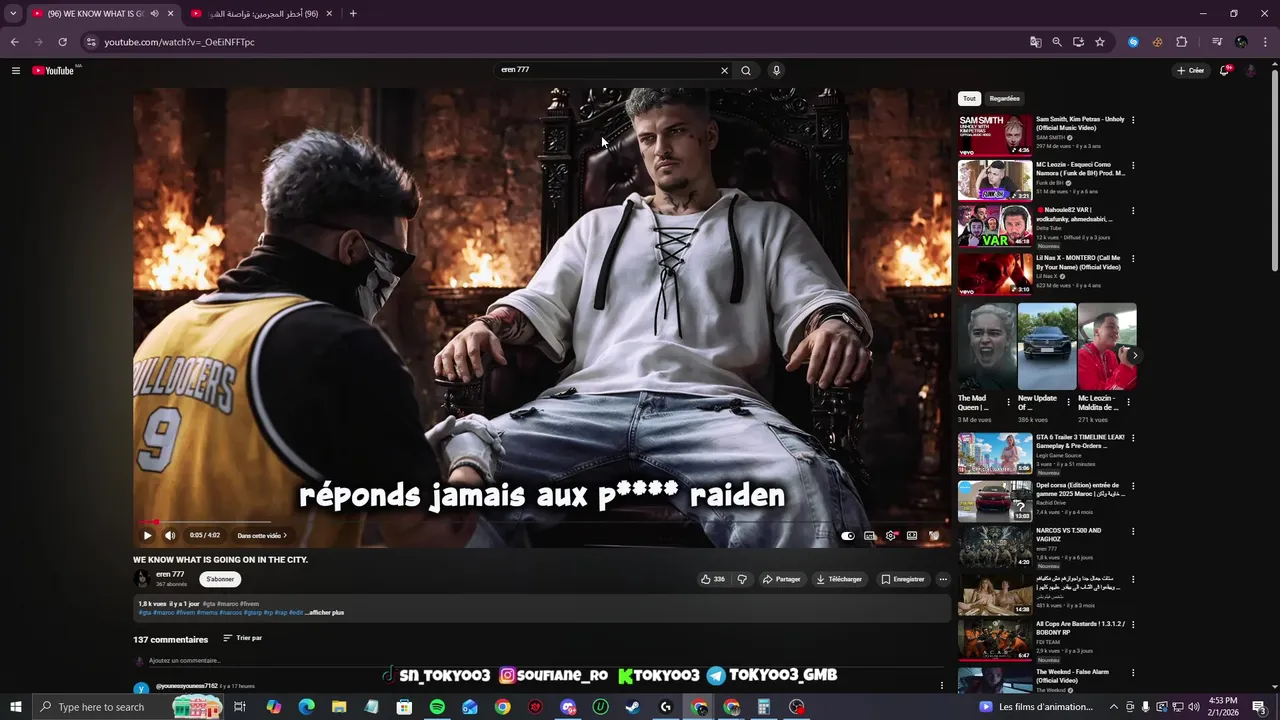Screen dimensions: 1280x720
Task: Toggle subtitles in the video player
Action: [870, 536]
